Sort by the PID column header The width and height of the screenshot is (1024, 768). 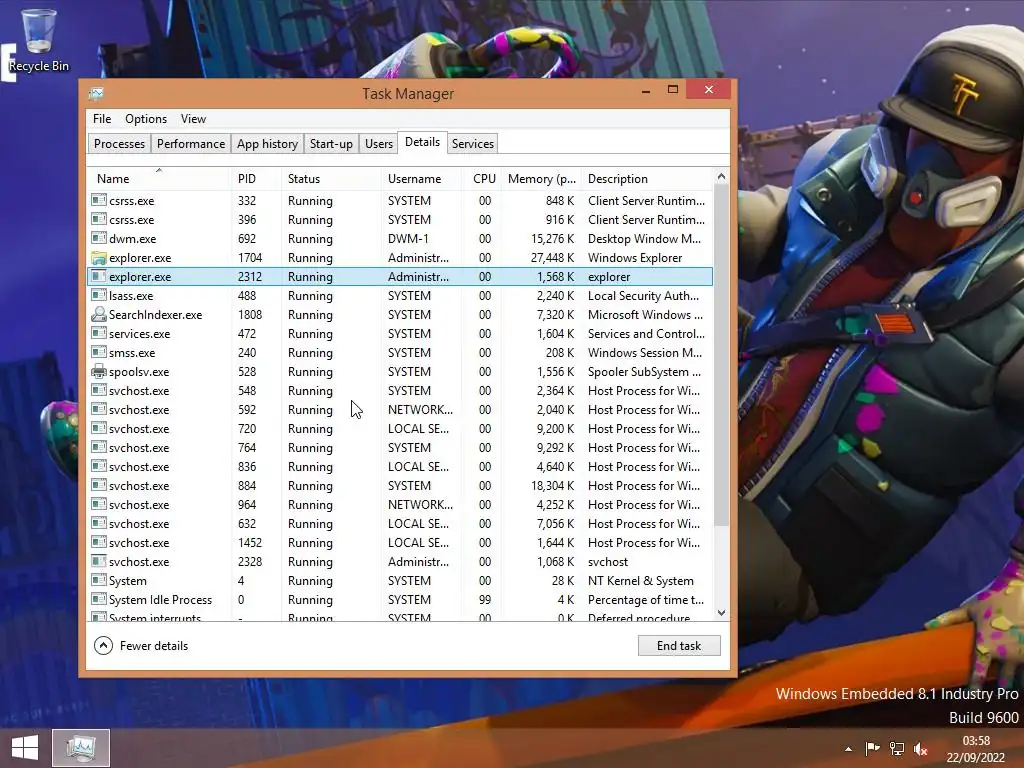(255, 179)
